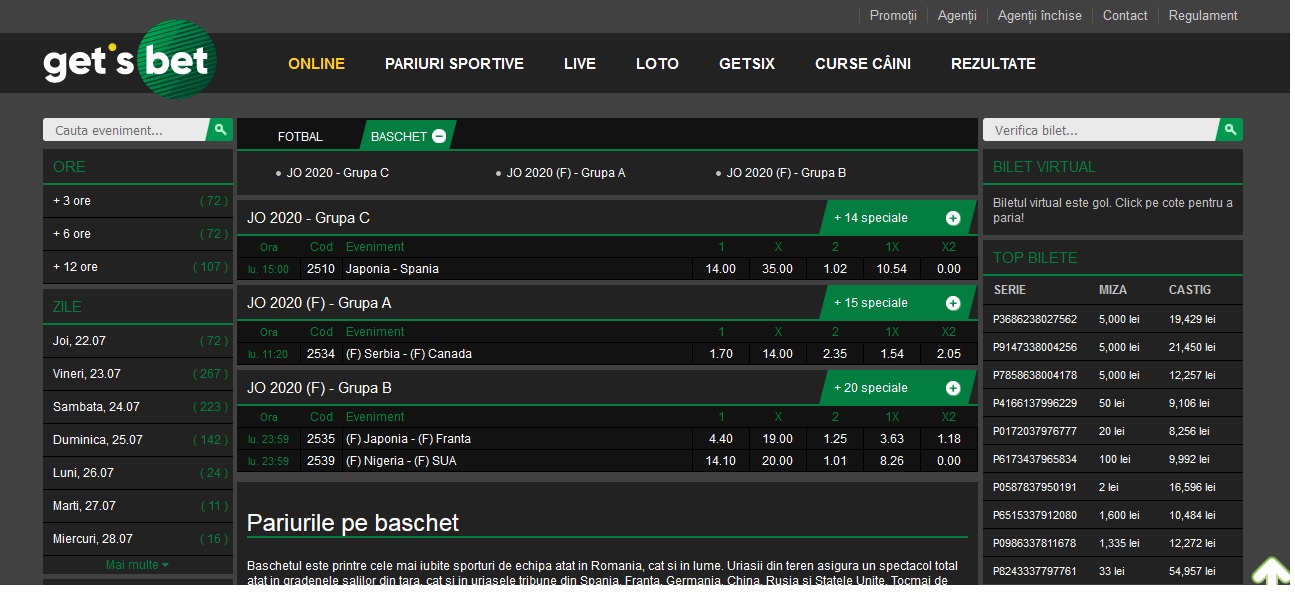Pick odds 1.02 for Japonia - Spania
This screenshot has height=592, width=1295.
(x=835, y=269)
